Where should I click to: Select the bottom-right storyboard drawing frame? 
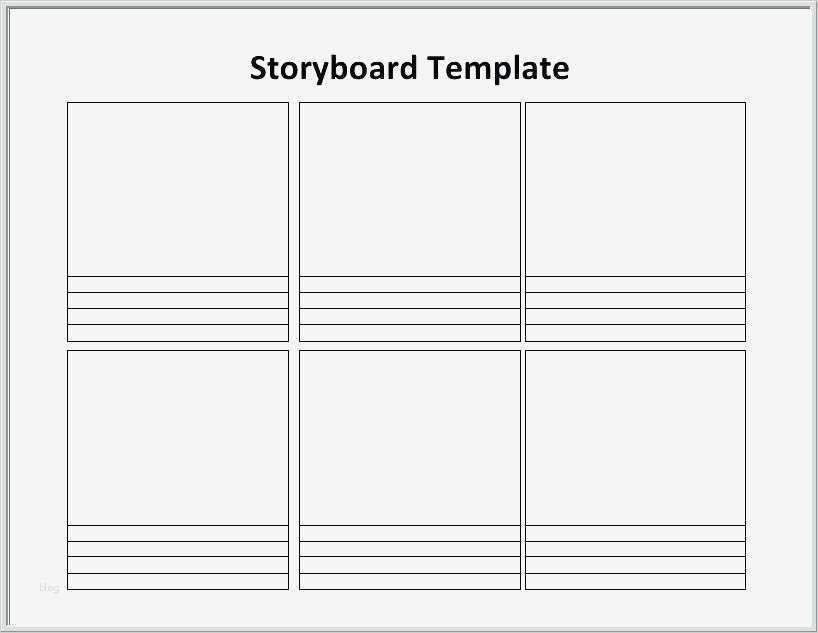point(635,437)
